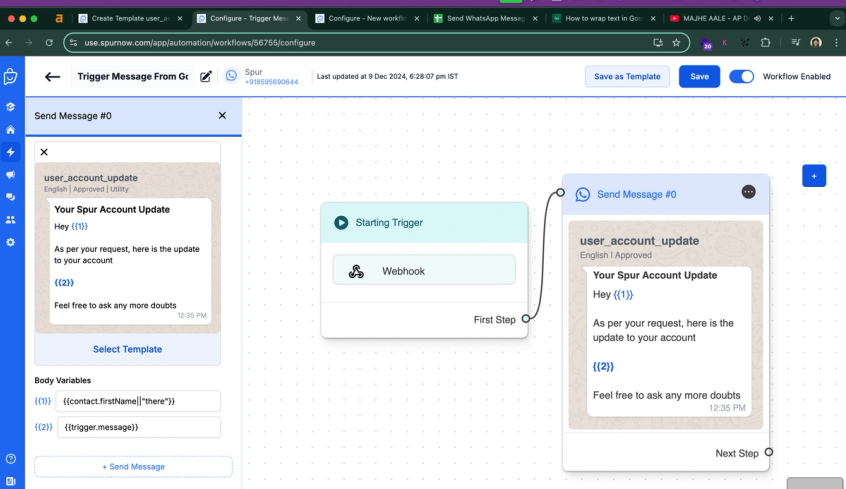Edit the {{1}} body variable field
The image size is (846, 489).
138,401
